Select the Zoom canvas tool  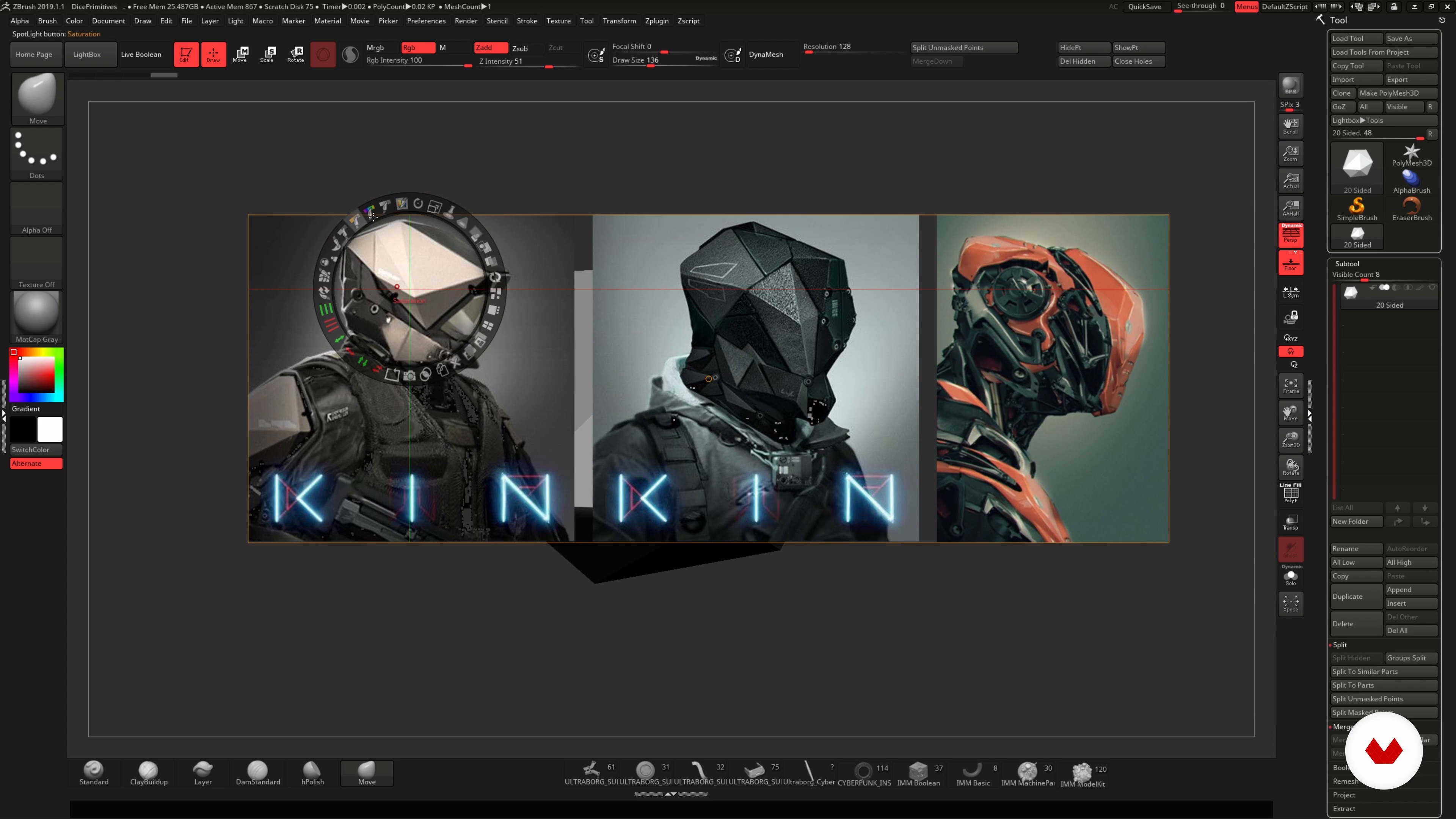[x=1290, y=153]
